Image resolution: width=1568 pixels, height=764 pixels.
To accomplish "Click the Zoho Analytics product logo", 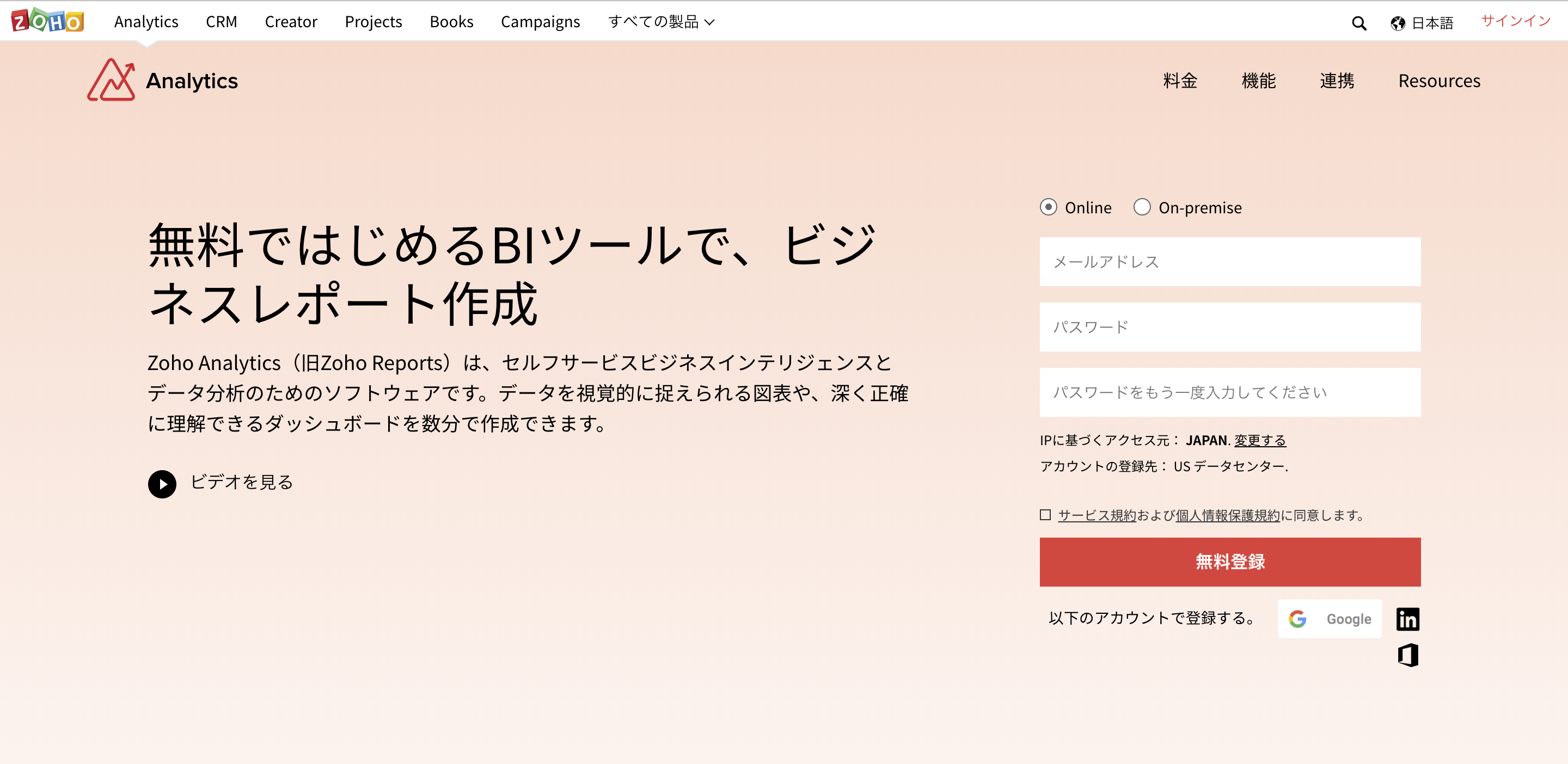I will 163,81.
